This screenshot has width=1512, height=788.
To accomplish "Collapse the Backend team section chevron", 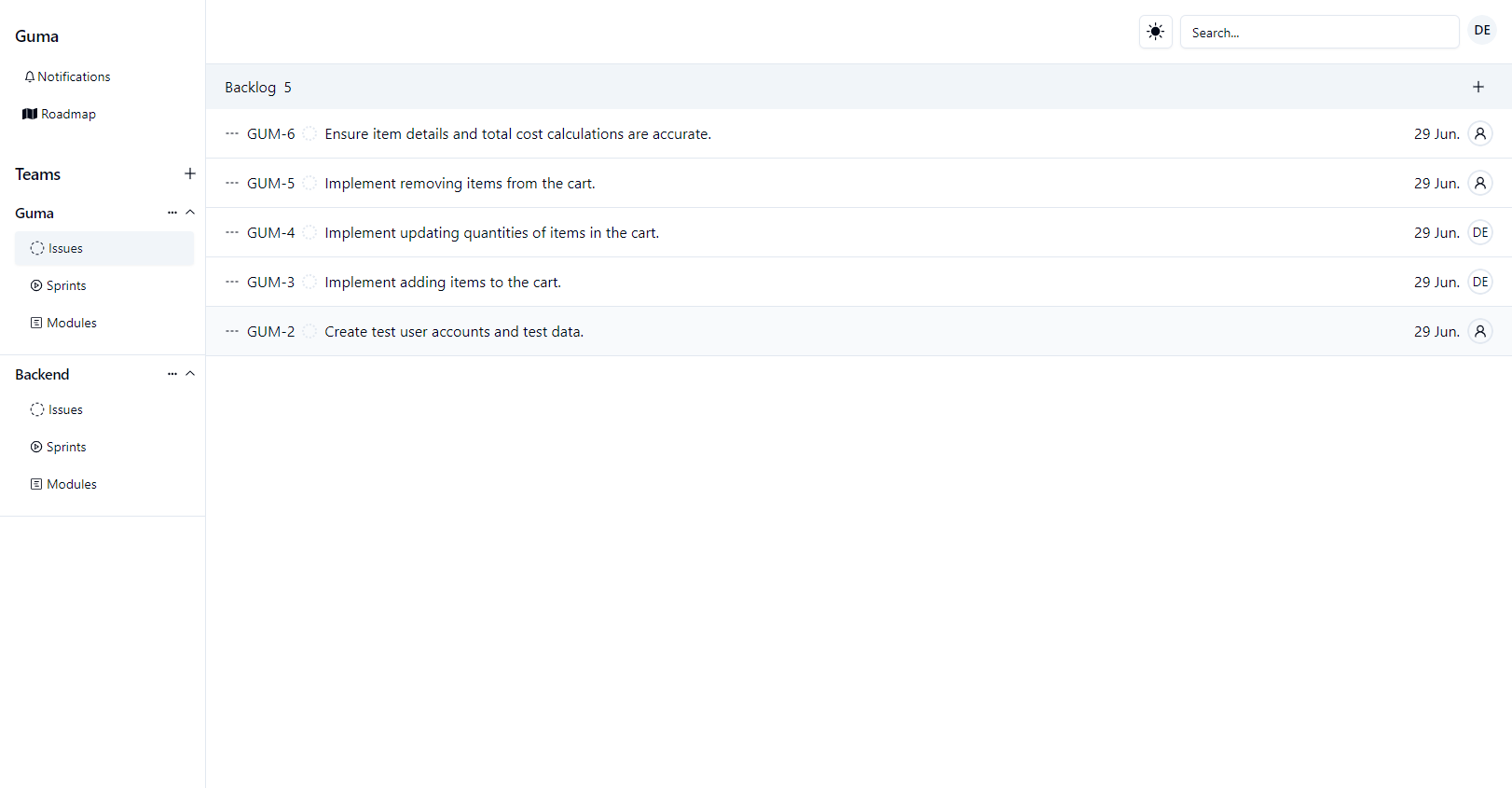I will coord(190,374).
